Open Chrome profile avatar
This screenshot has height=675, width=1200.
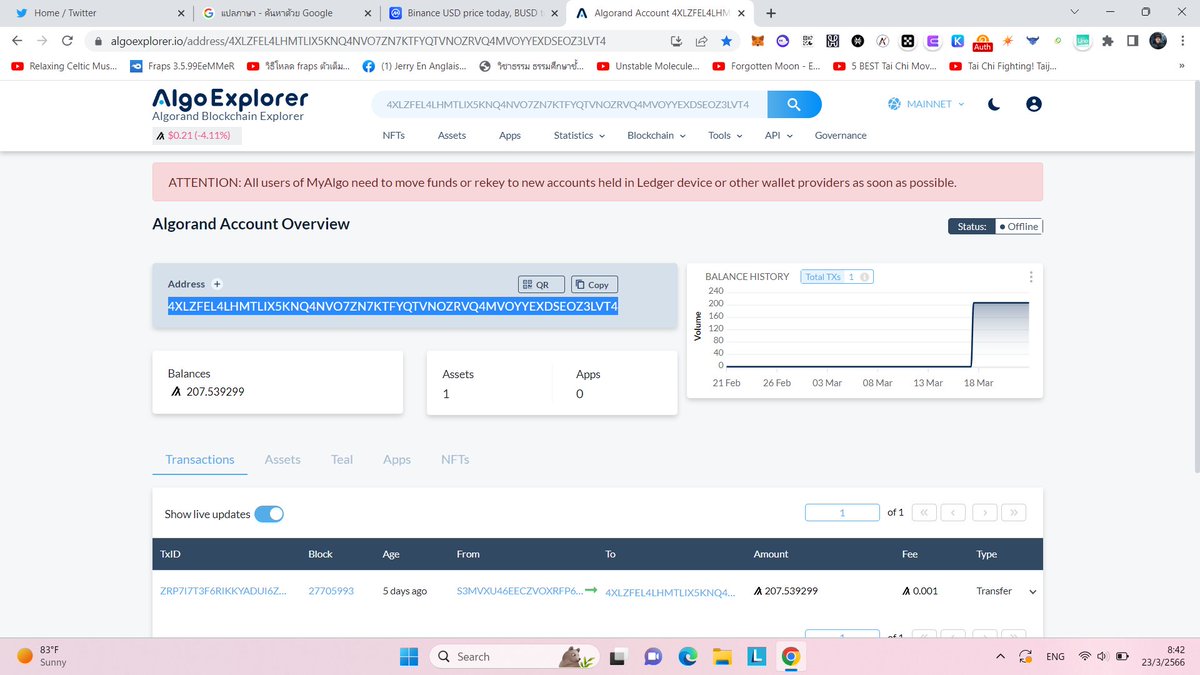click(x=1158, y=41)
